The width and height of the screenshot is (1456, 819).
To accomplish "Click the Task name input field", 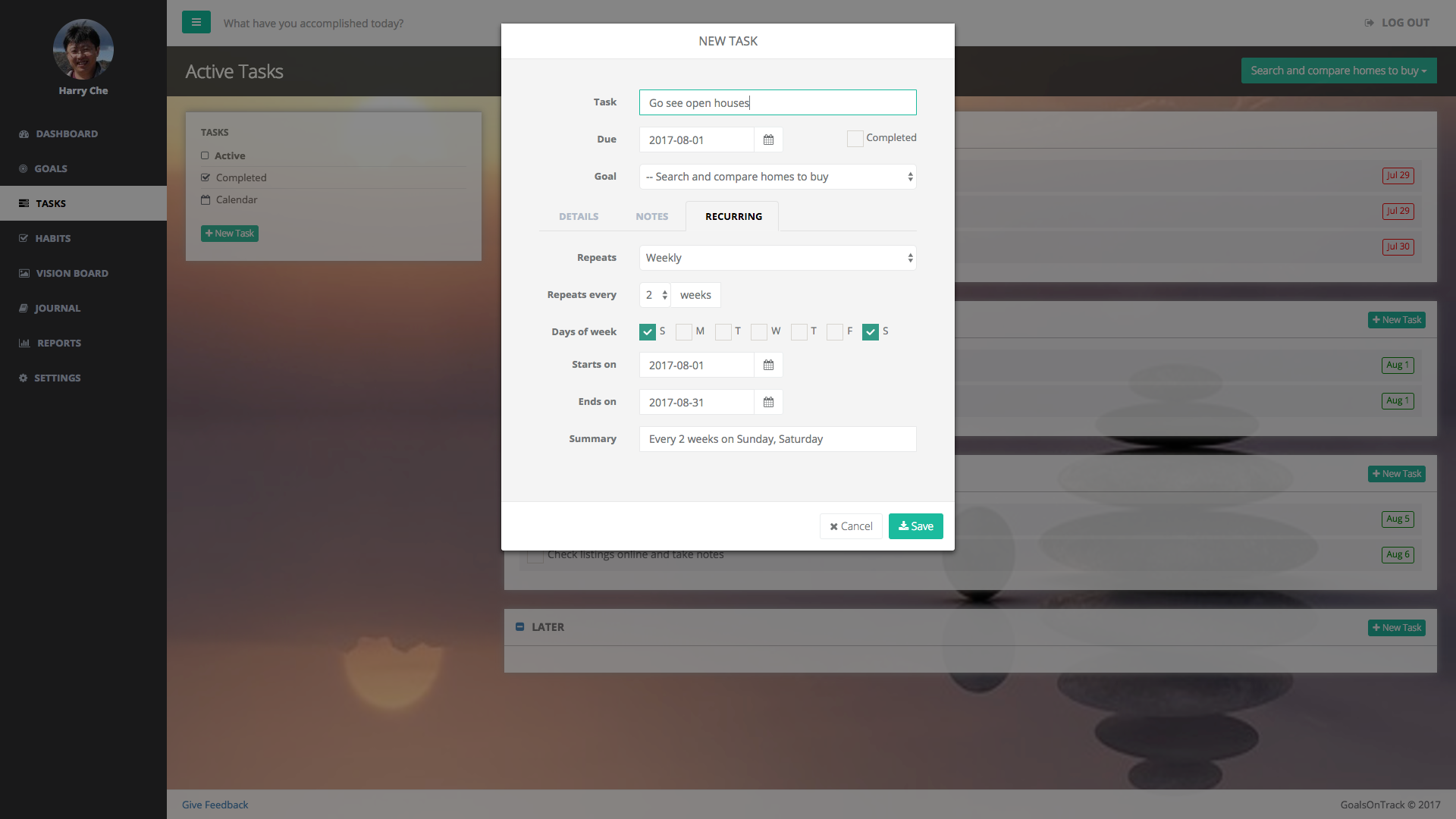I will pyautogui.click(x=777, y=102).
